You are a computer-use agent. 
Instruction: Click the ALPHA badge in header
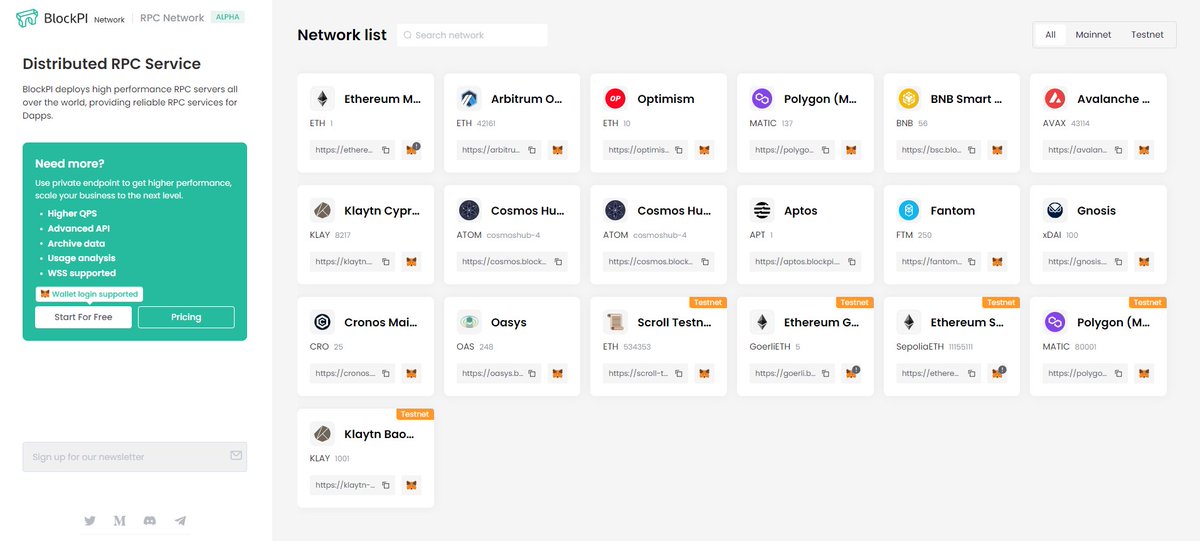[x=228, y=18]
